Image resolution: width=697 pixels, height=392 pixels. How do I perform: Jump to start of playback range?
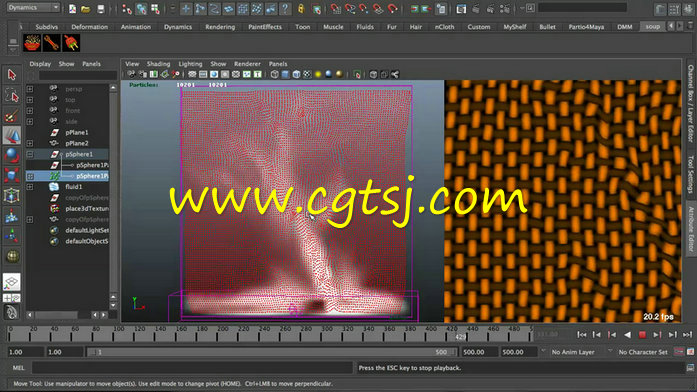click(x=581, y=335)
